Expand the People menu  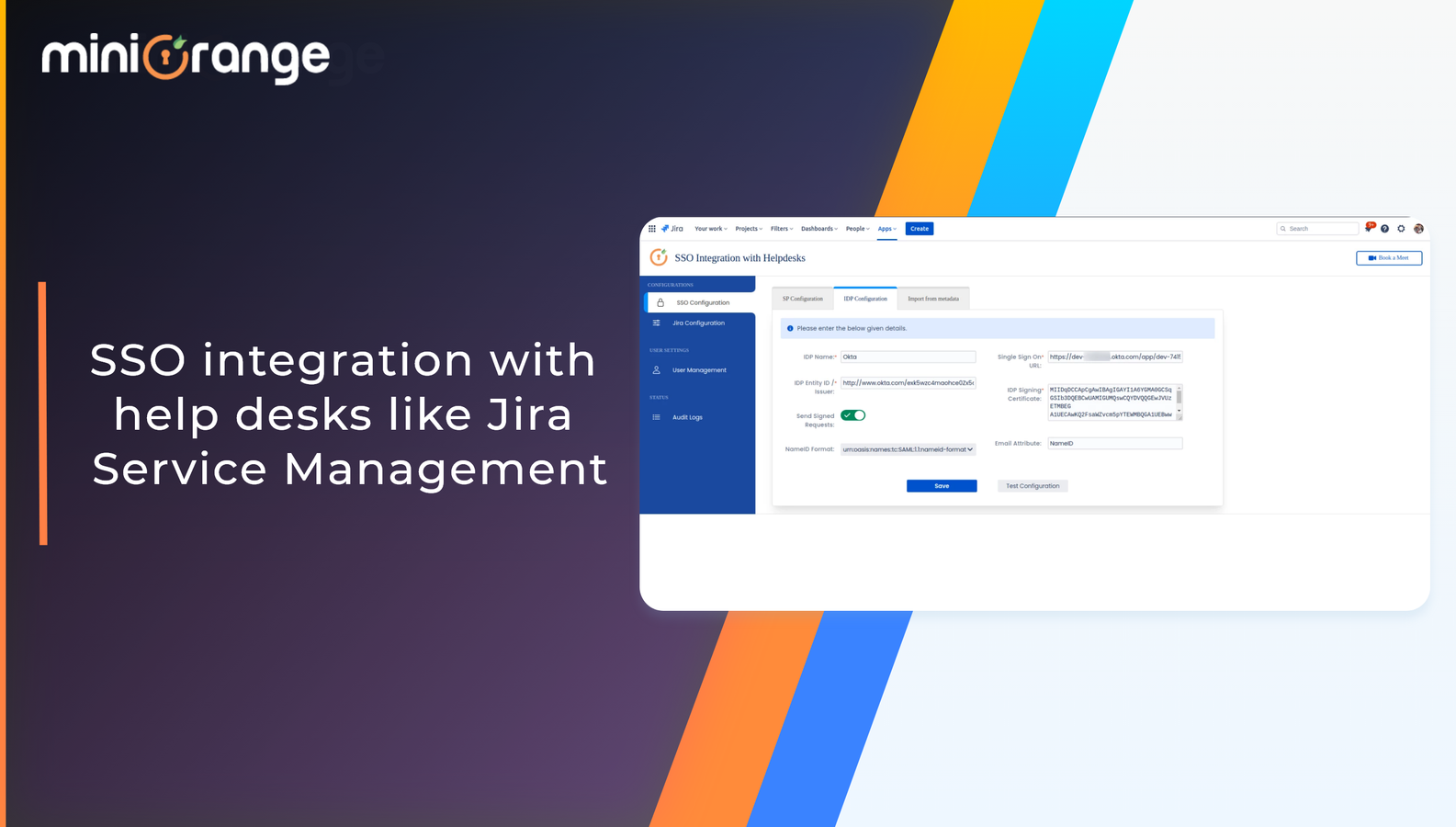[858, 229]
